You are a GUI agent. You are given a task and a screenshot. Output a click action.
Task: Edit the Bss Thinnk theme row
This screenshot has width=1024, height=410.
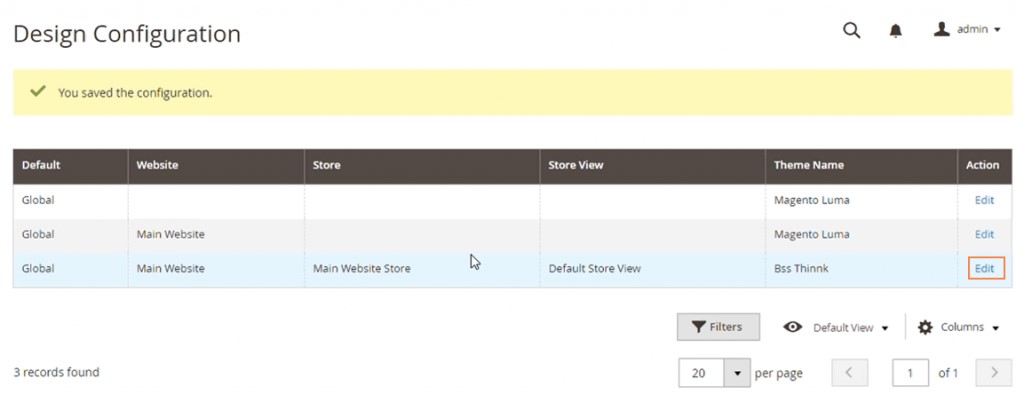click(985, 268)
